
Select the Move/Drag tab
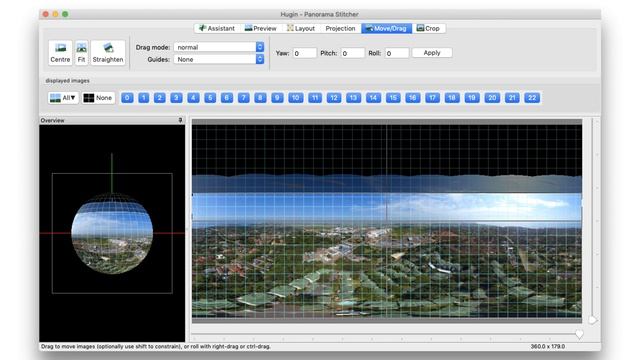386,28
